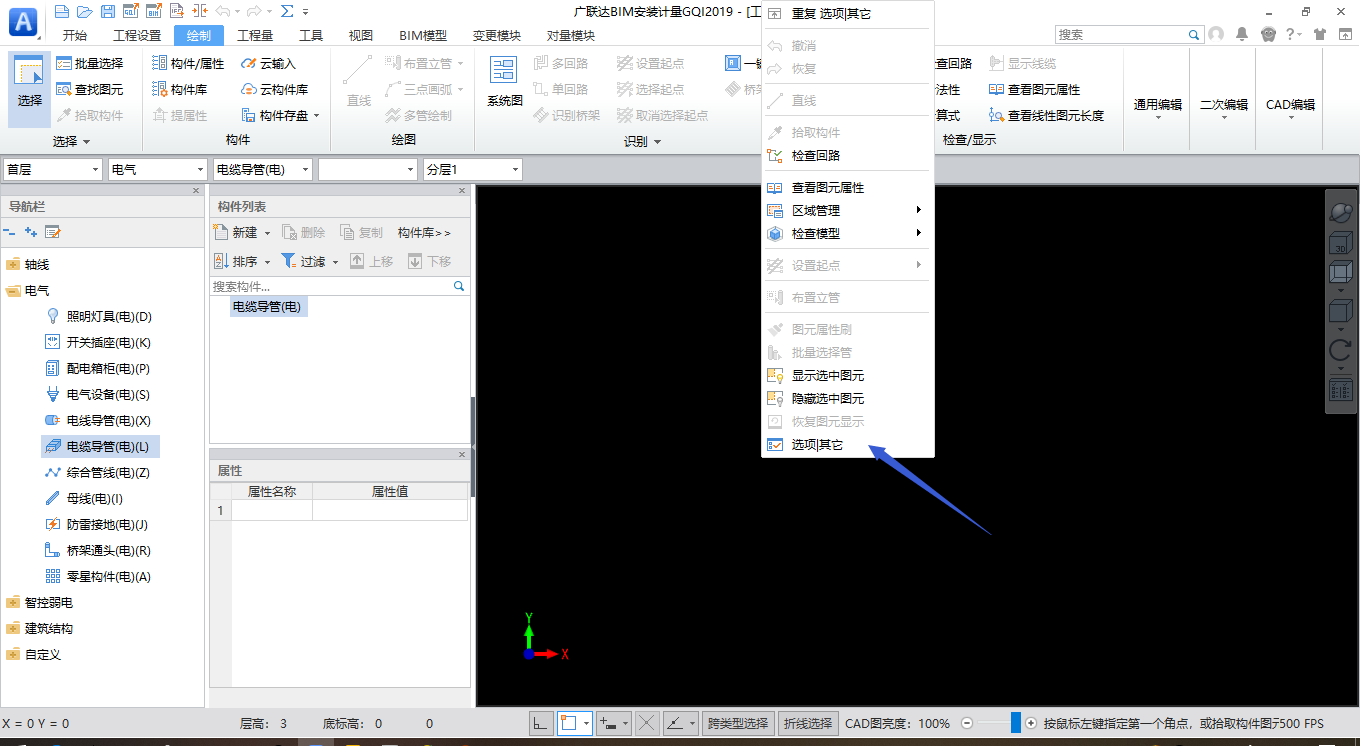Close the 导航栏 panel with its X

196,190
